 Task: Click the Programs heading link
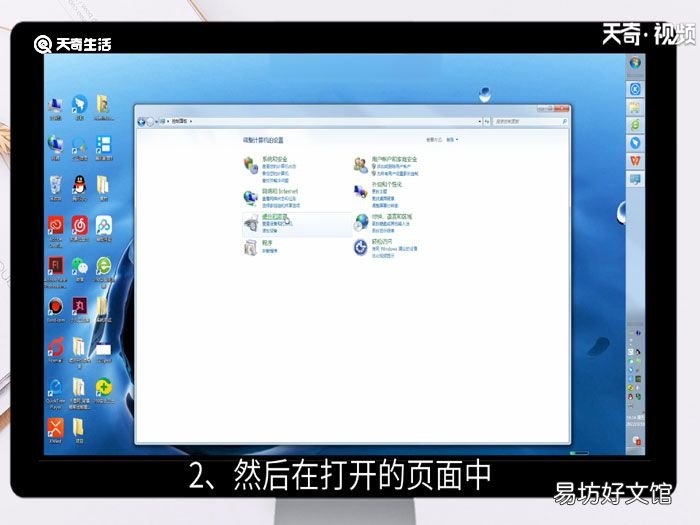[x=267, y=243]
